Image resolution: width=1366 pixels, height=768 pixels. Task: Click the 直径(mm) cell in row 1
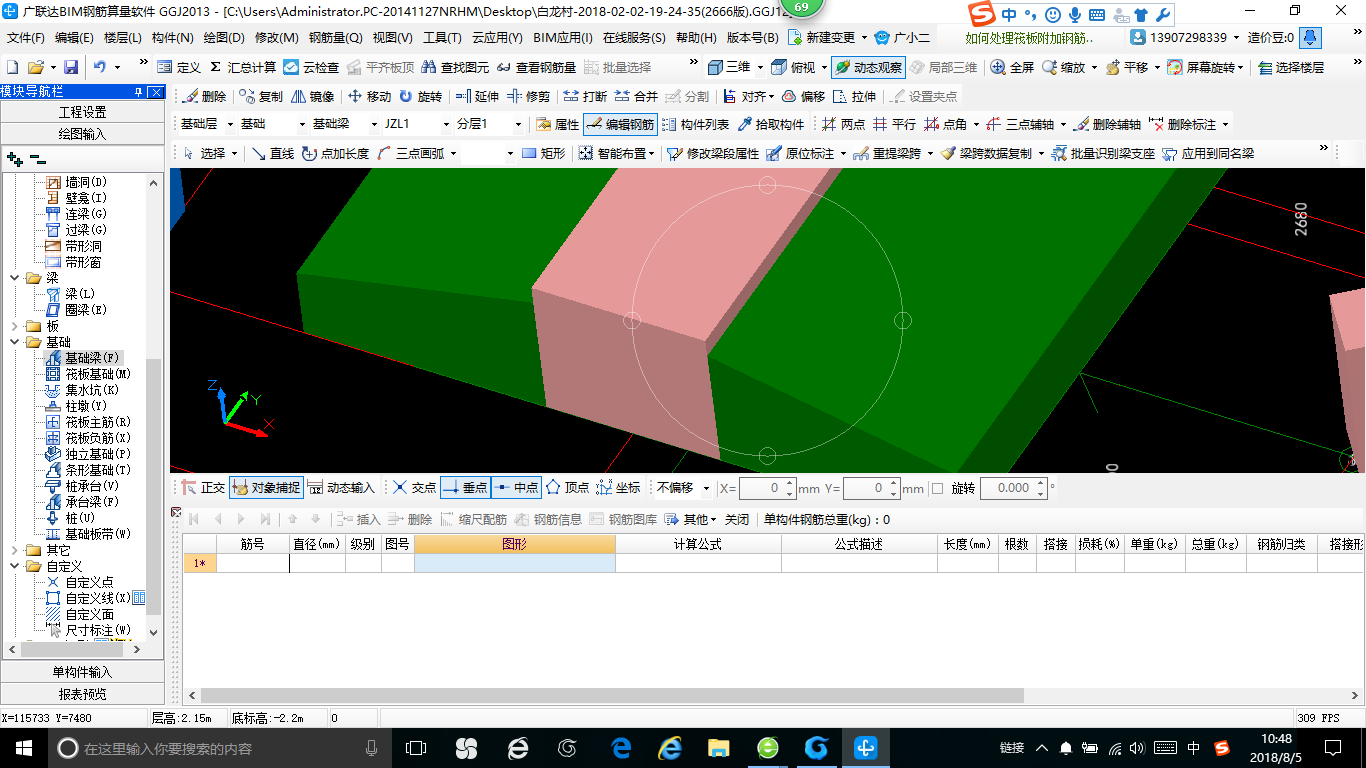(x=317, y=563)
